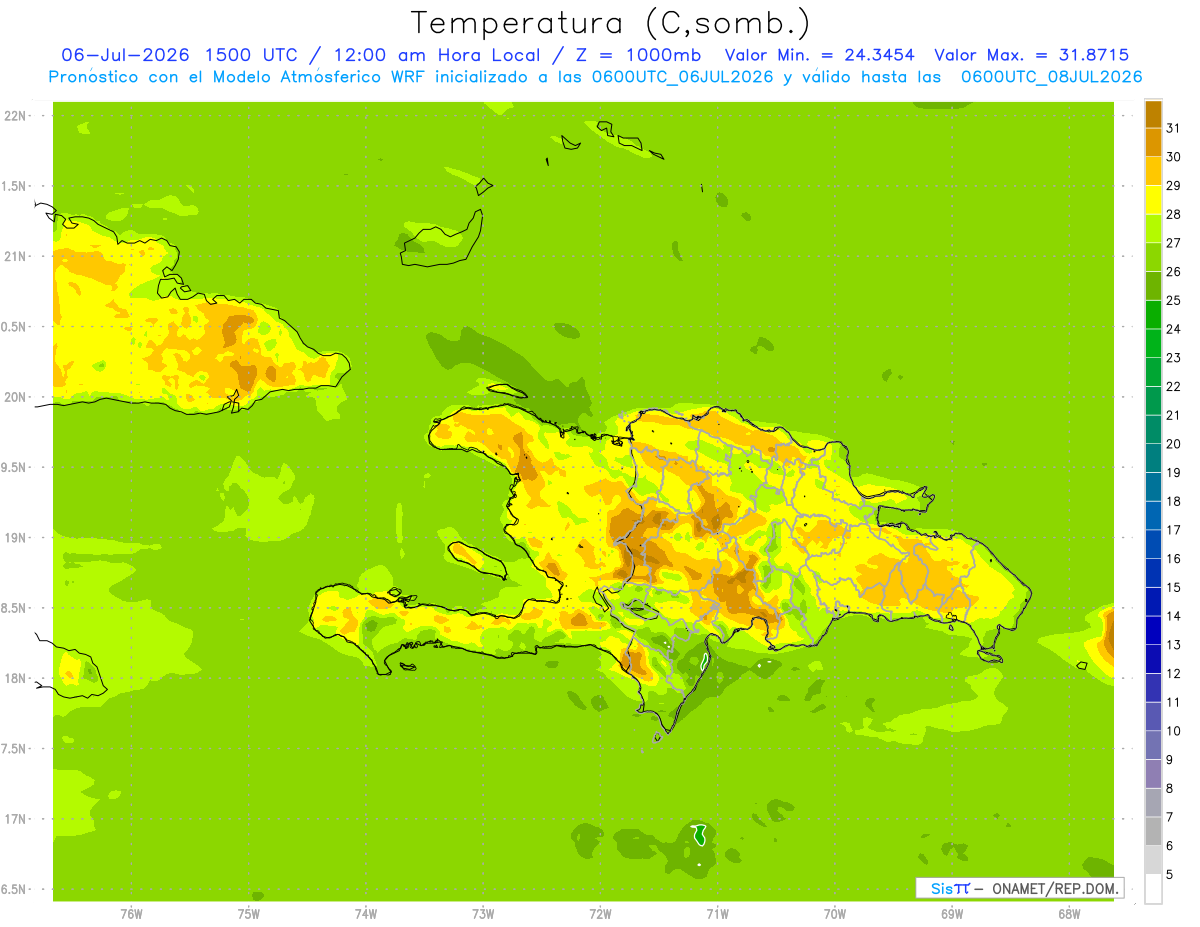Click the purple legend swatch between 8 and 9

click(x=1153, y=774)
